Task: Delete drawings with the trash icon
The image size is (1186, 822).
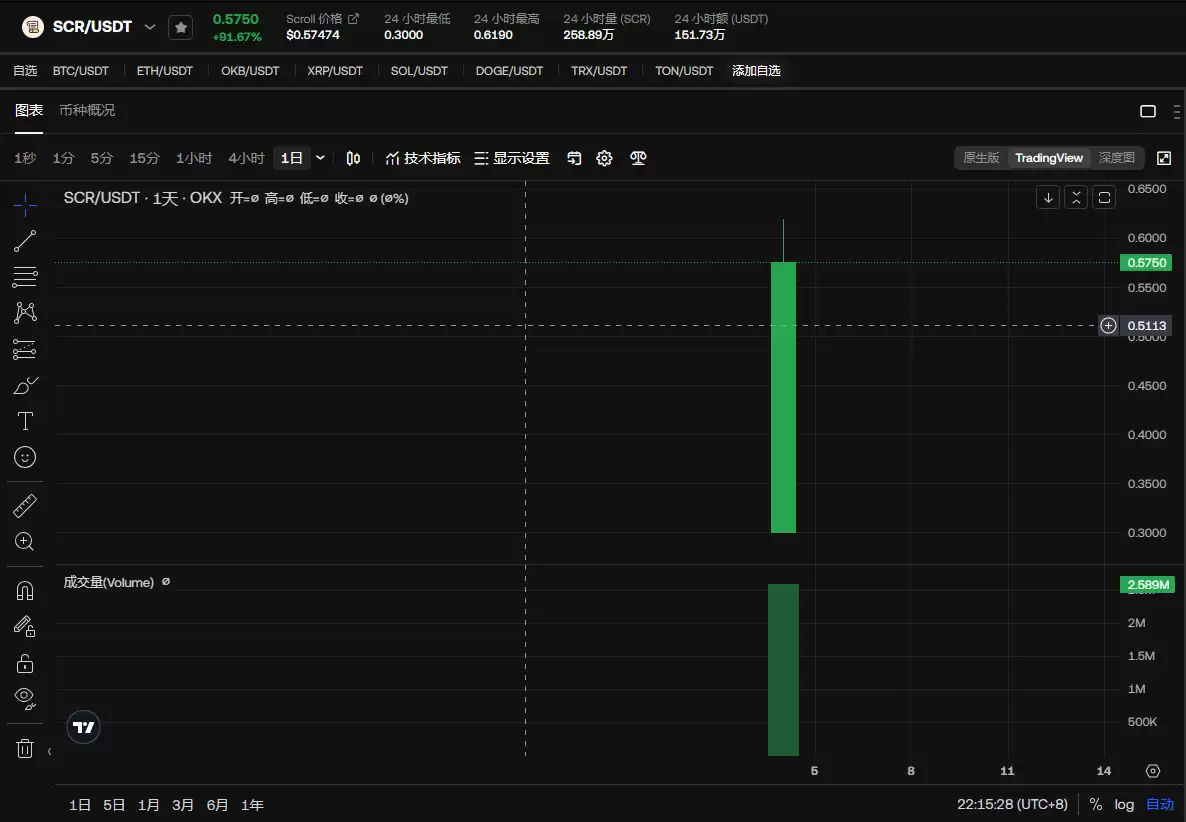Action: tap(25, 749)
